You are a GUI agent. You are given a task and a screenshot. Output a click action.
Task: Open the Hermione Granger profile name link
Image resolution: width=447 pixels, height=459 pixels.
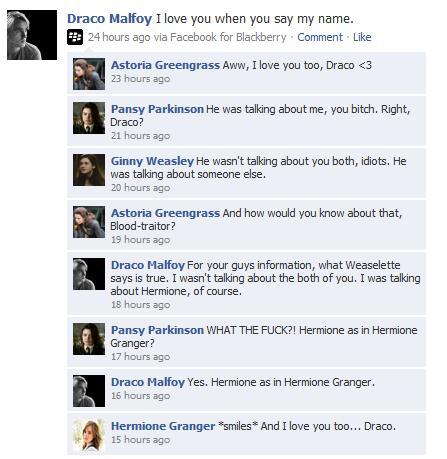(163, 426)
